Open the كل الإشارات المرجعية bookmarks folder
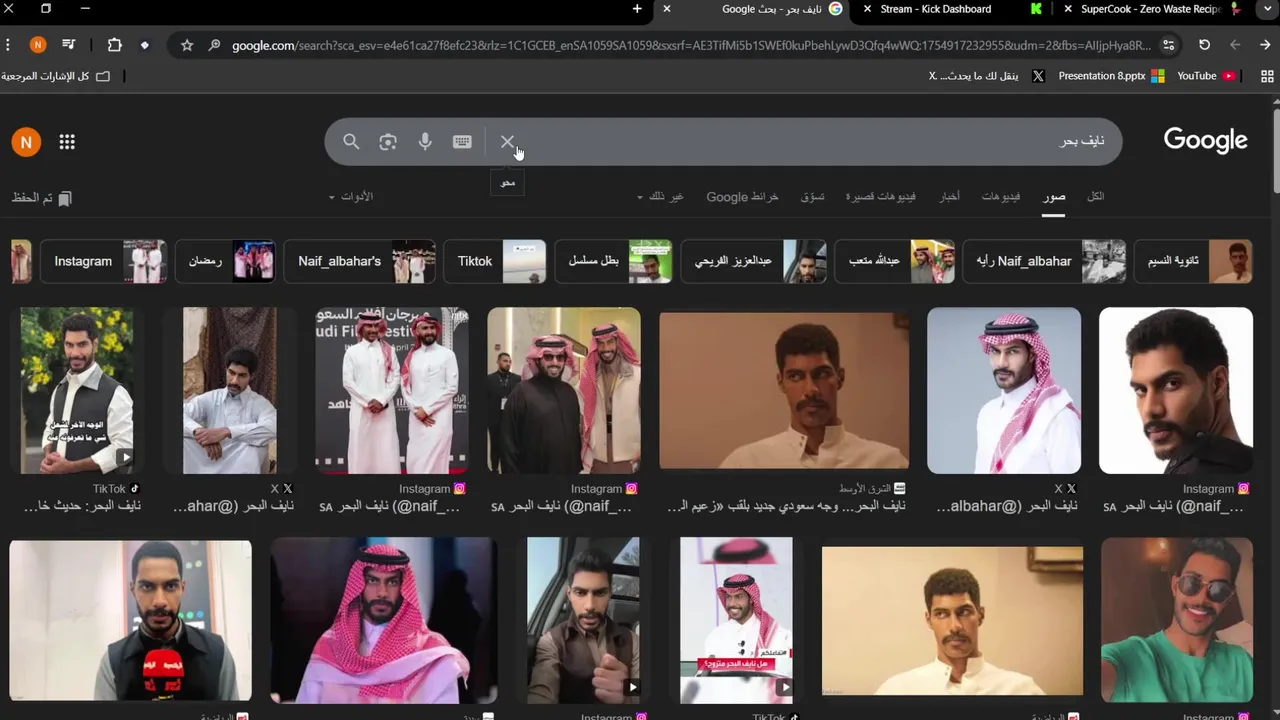1280x720 pixels. (x=56, y=76)
